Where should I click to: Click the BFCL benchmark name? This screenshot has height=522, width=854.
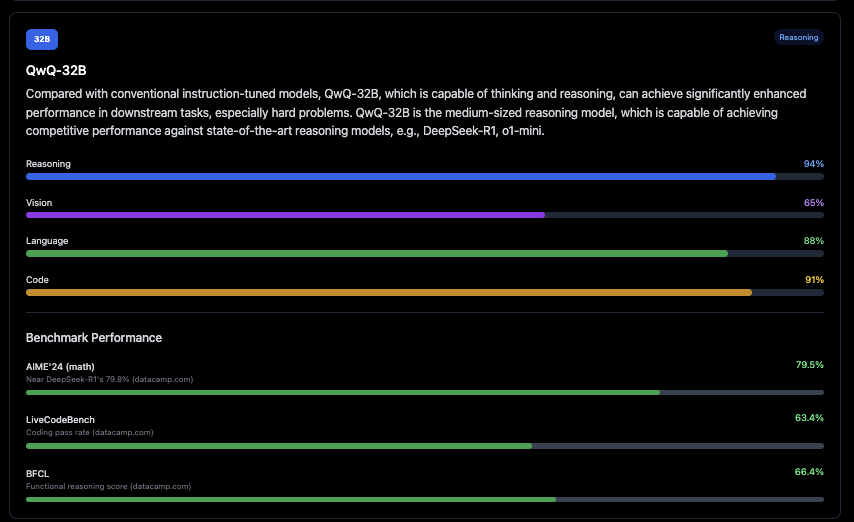tap(38, 474)
